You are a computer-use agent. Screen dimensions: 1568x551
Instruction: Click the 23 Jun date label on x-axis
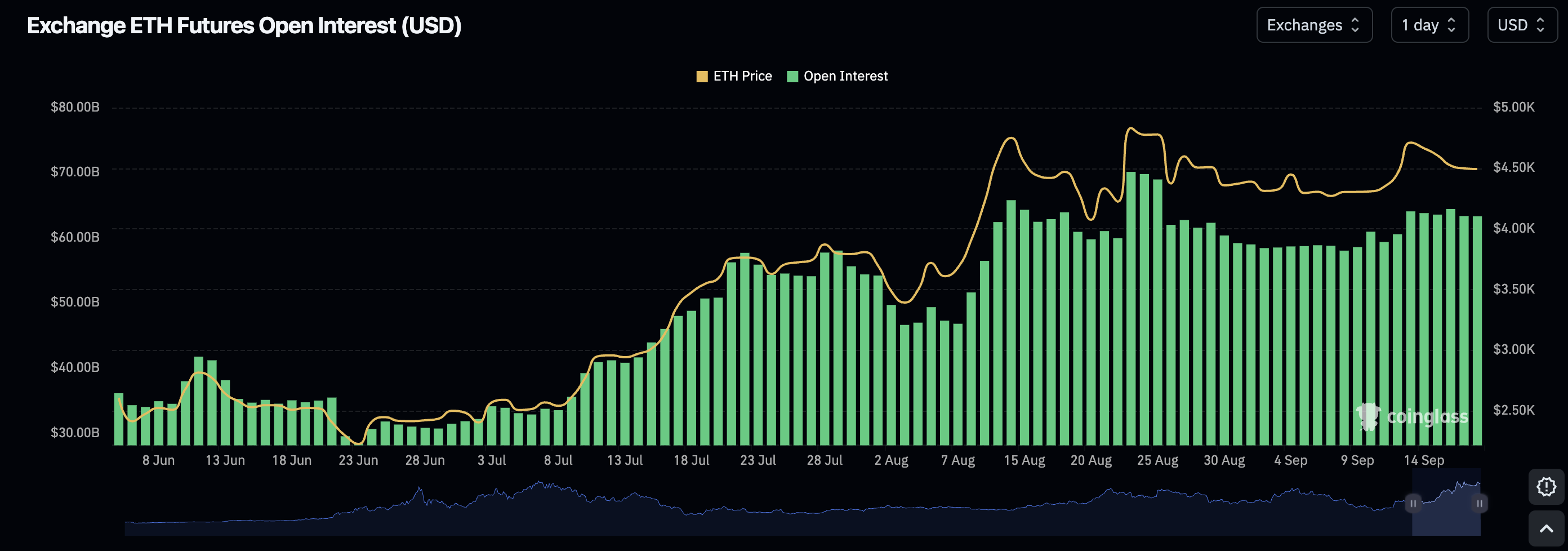358,460
